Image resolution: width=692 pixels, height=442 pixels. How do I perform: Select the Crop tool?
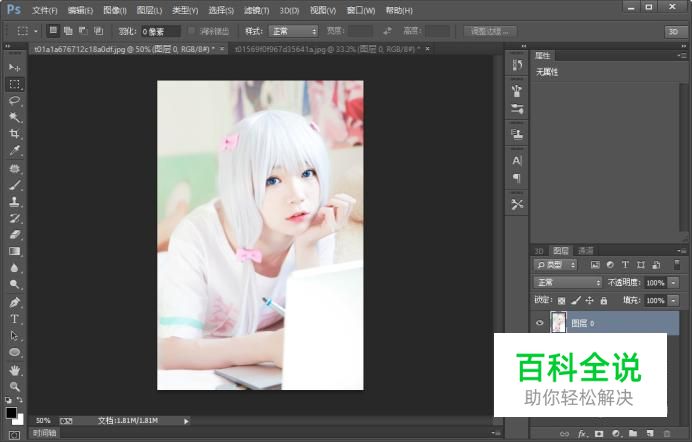click(14, 134)
